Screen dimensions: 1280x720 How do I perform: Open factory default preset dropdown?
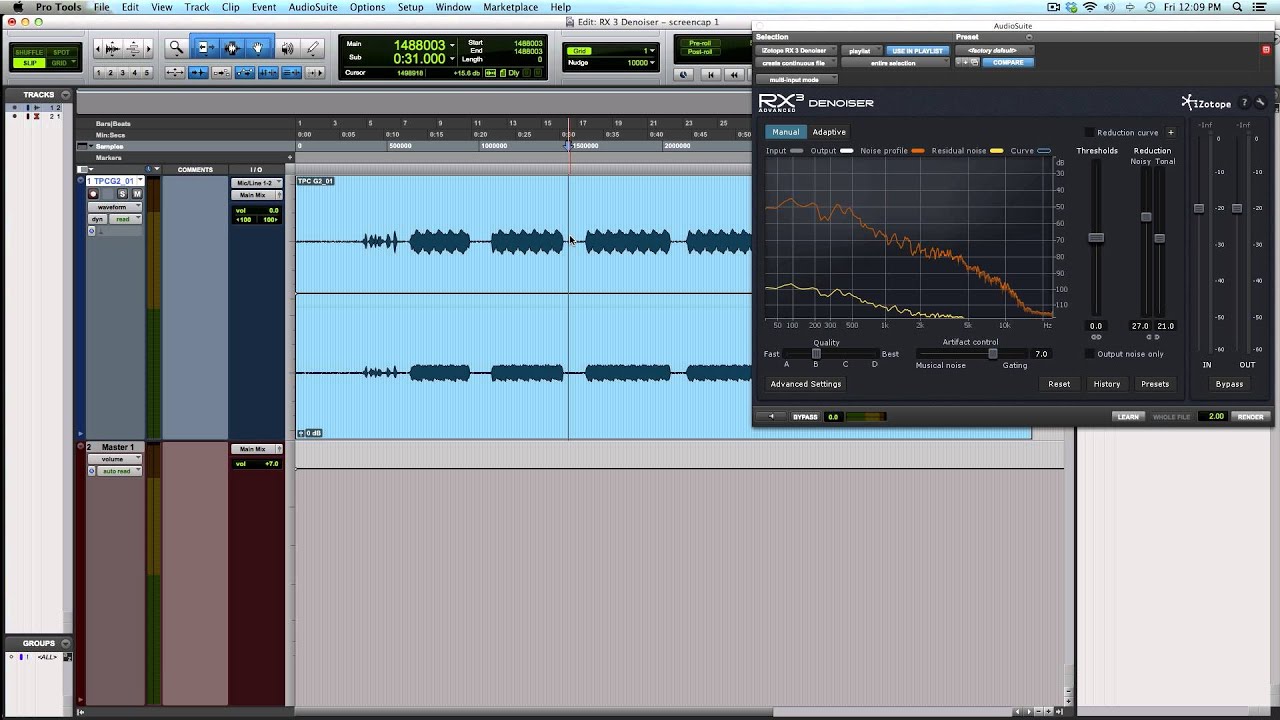pos(994,50)
